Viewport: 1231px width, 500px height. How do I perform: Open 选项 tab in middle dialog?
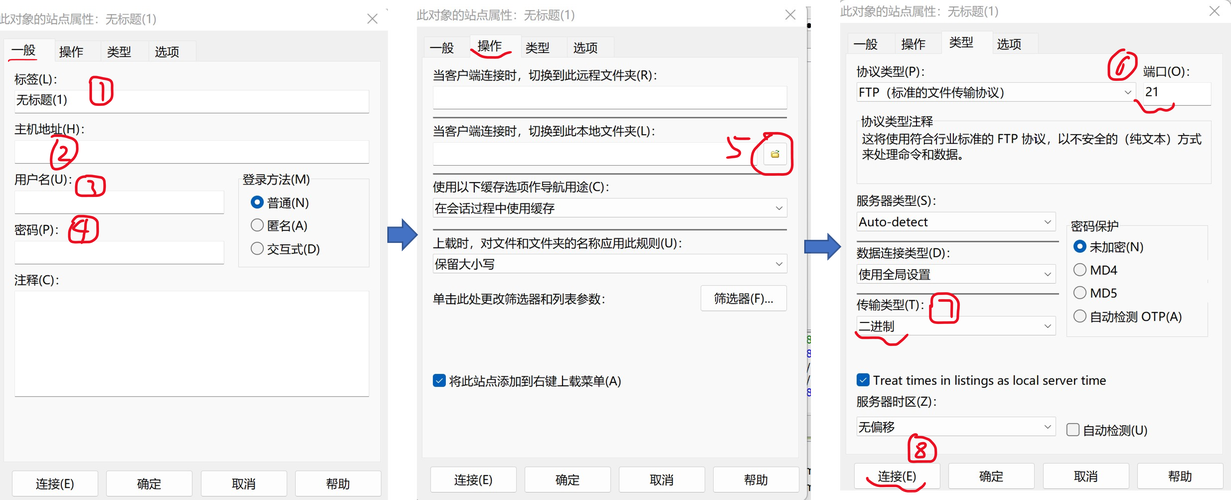[585, 47]
